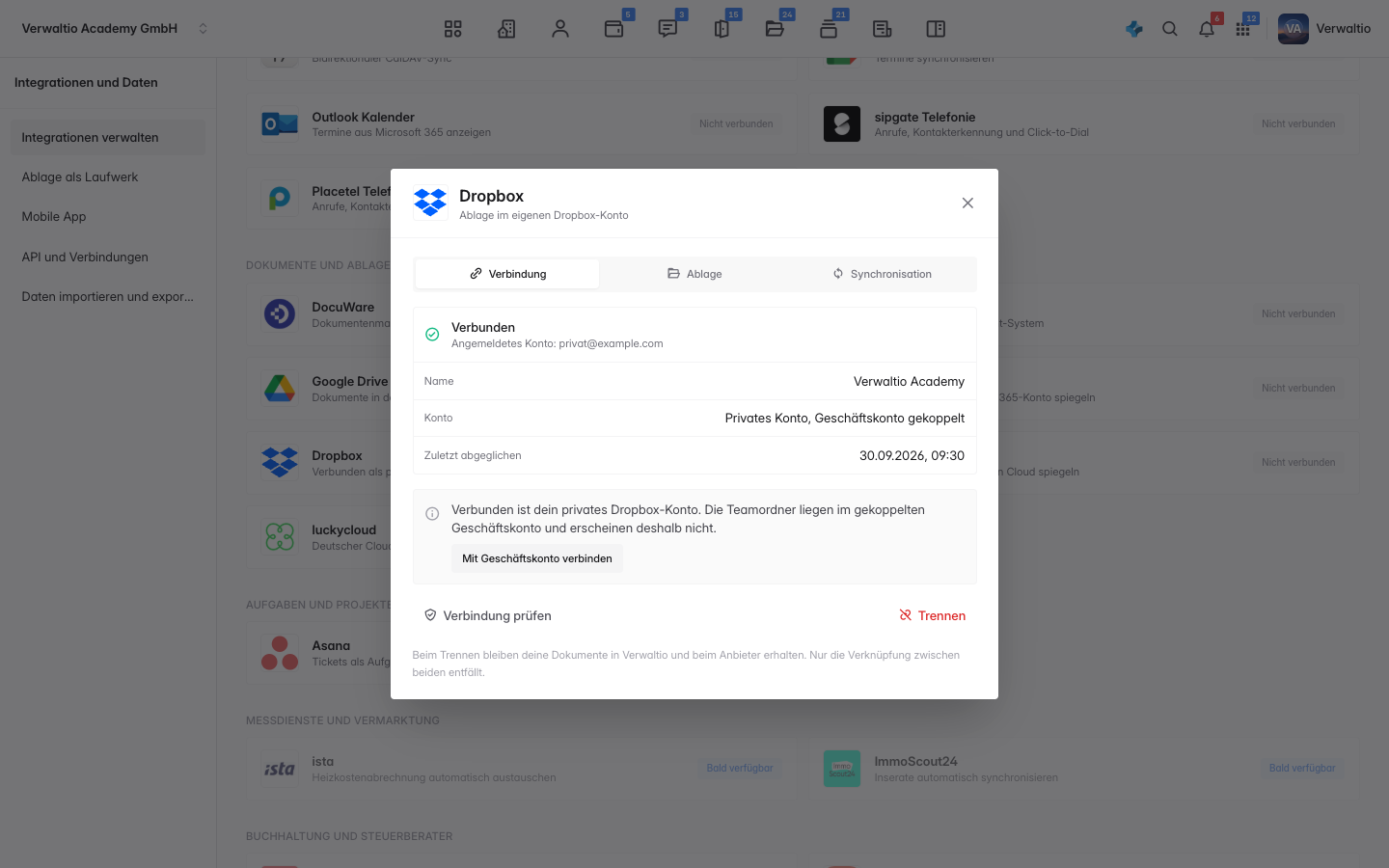Click the Konto value Privates Konto, Geschäftskonto gekoppelt
The width and height of the screenshot is (1389, 868).
(845, 418)
